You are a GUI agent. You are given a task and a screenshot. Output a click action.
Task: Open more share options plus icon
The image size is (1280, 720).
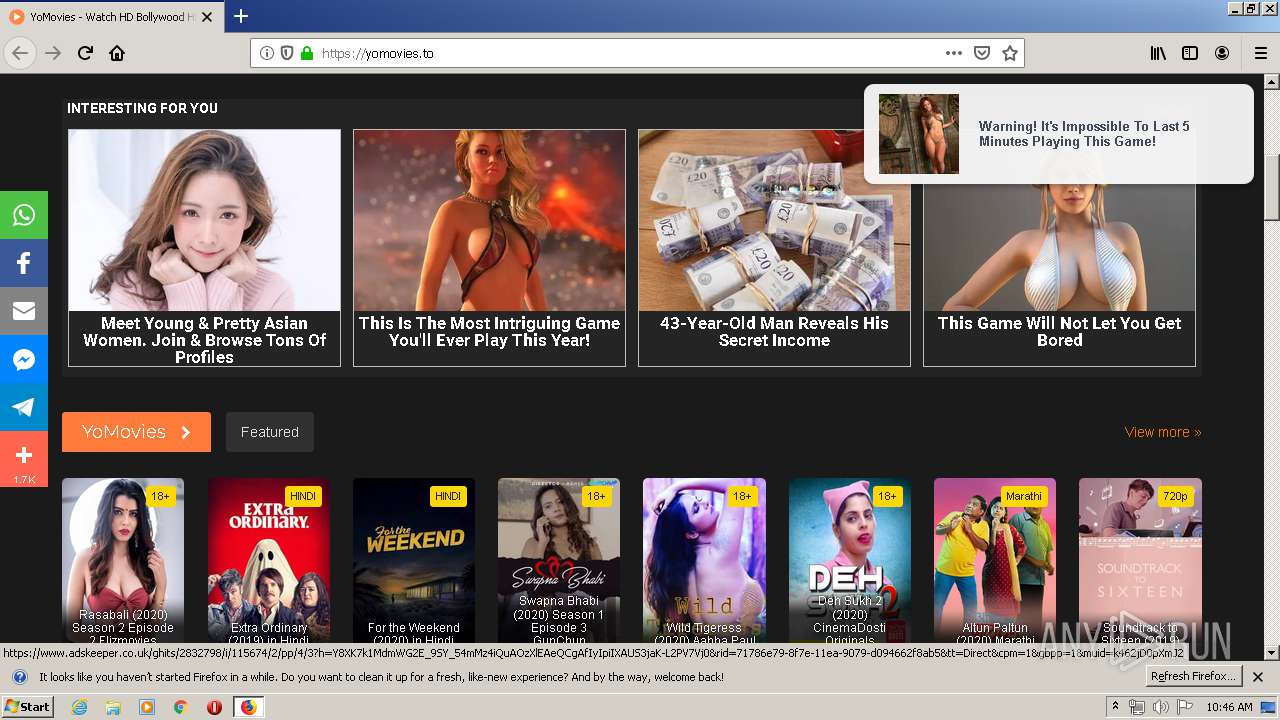24,457
